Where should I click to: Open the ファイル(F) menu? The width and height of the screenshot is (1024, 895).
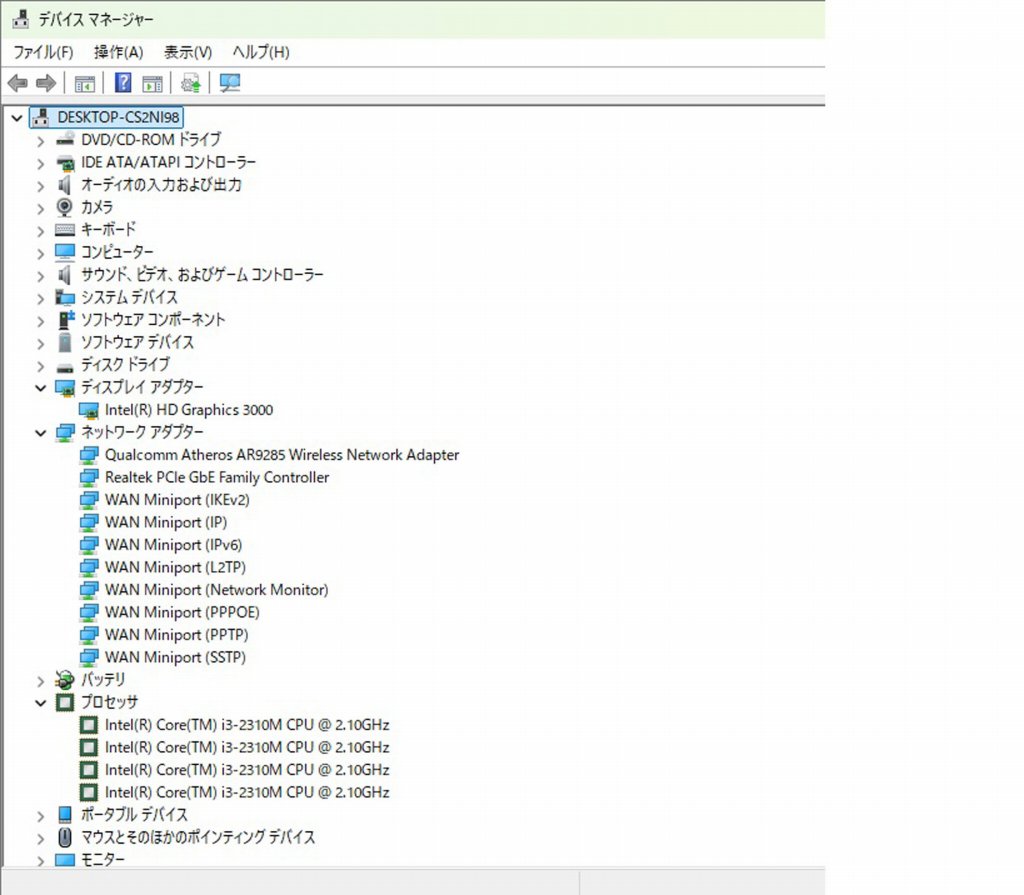43,52
